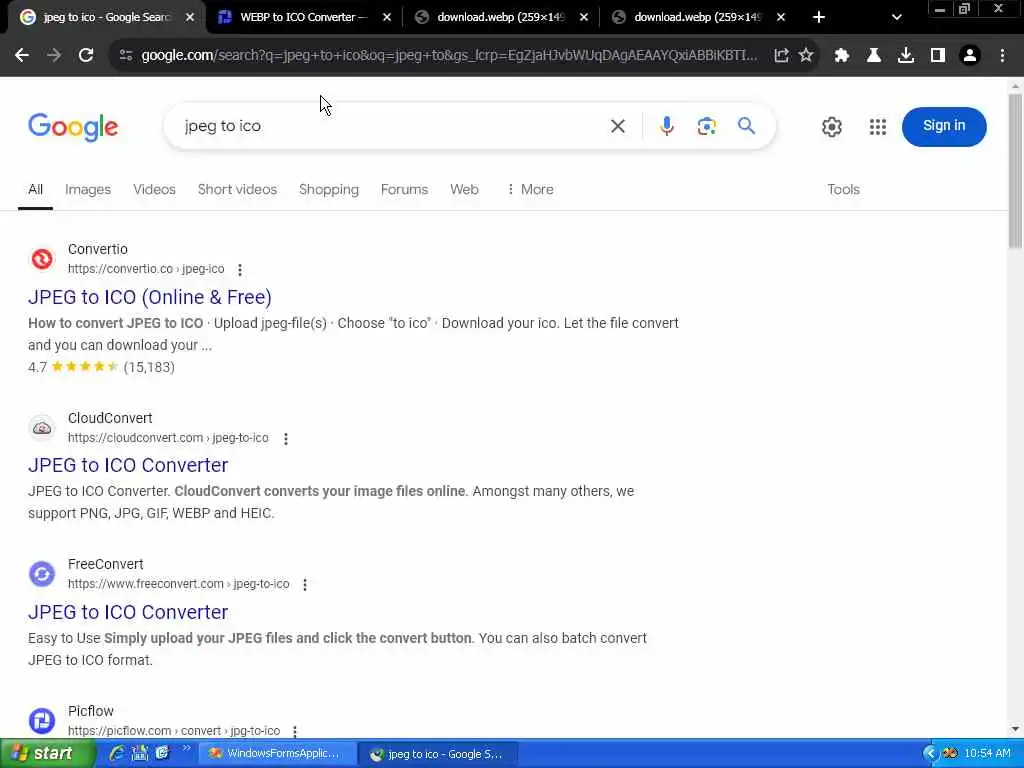Screen dimensions: 1024x768
Task: Start voice search microphone
Action: pos(666,126)
